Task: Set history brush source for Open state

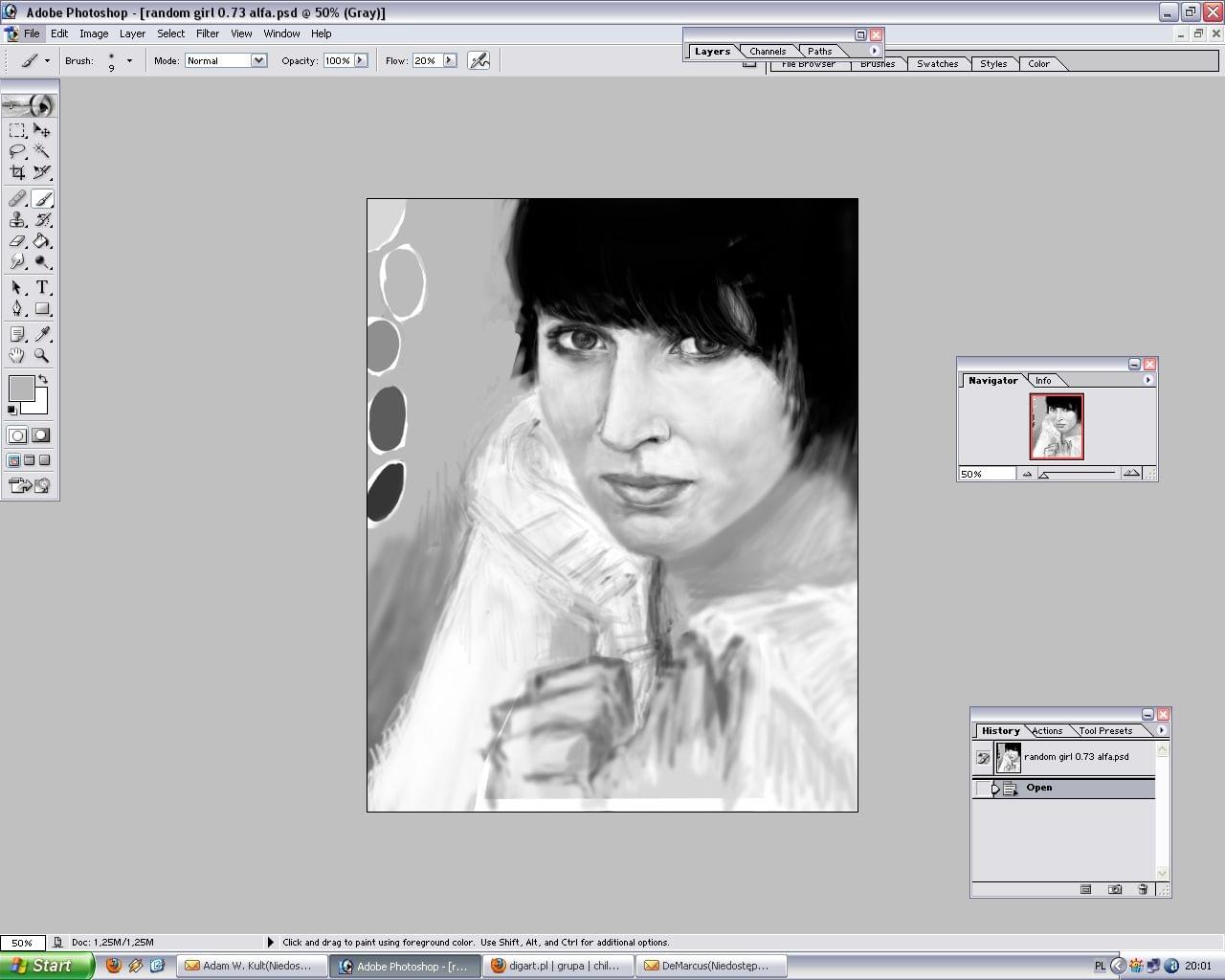Action: (983, 789)
